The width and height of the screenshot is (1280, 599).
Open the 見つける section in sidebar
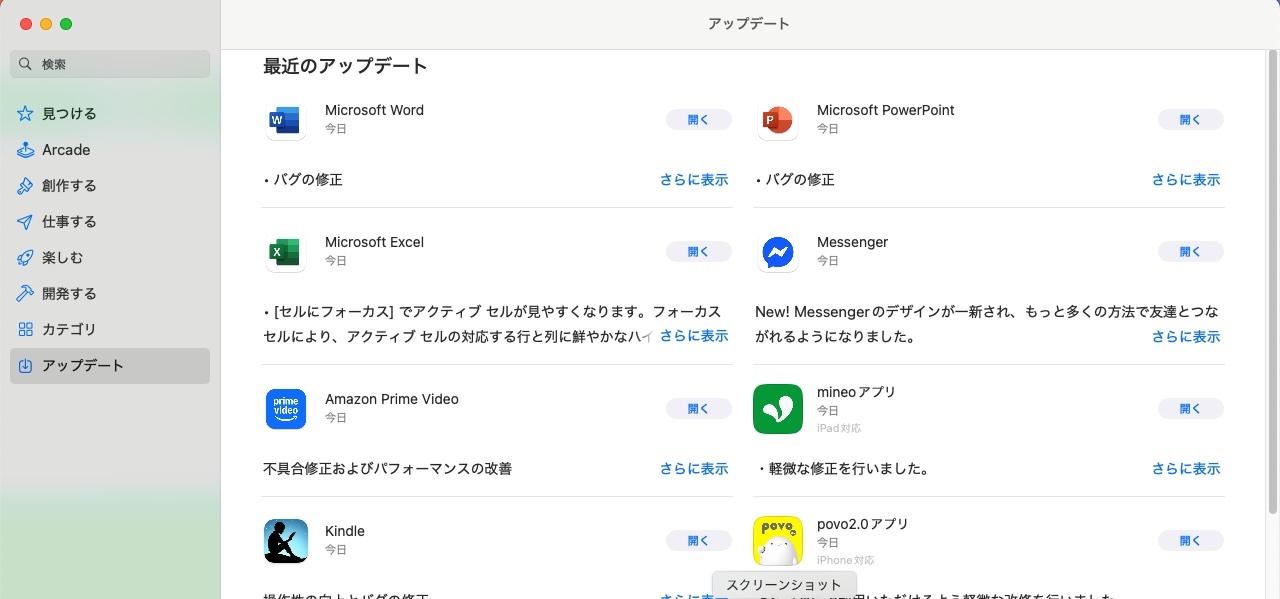click(69, 114)
